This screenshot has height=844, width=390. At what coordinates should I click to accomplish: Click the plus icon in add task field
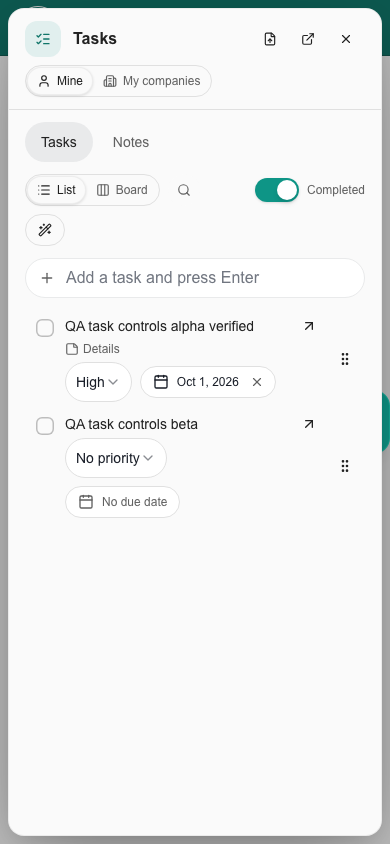[x=47, y=278]
